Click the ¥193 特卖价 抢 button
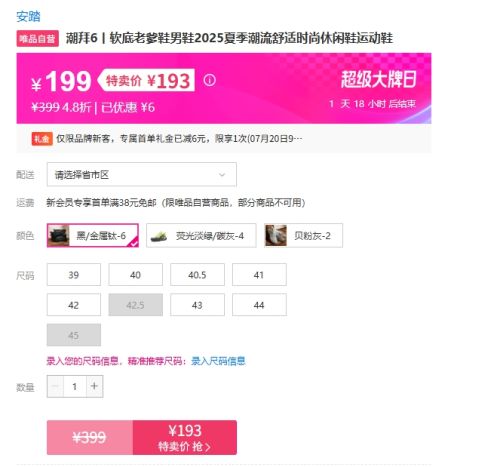 (x=185, y=437)
